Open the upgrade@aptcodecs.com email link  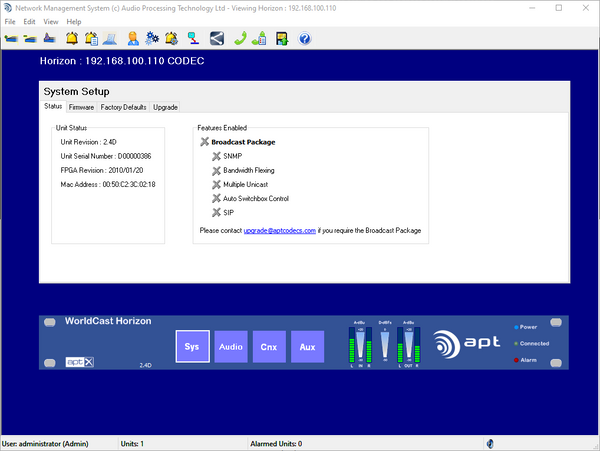coord(280,230)
